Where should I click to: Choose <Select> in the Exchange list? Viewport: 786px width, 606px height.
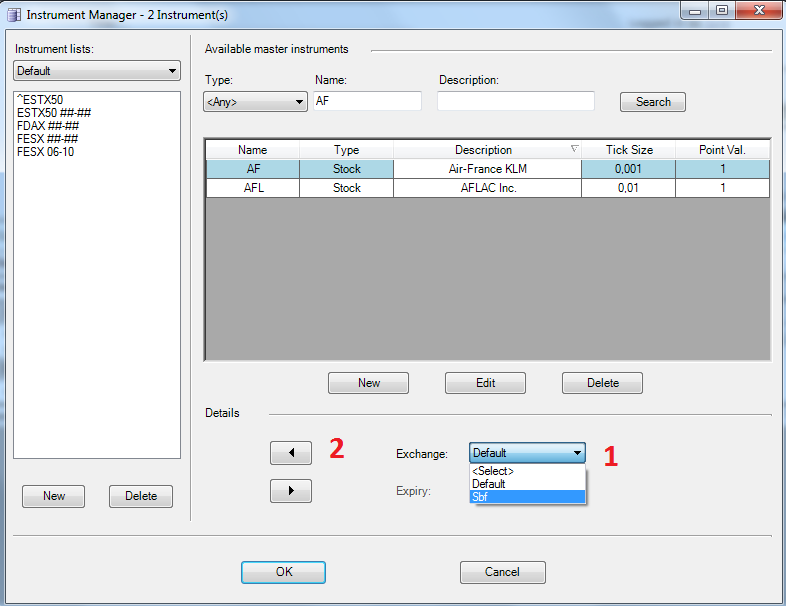(527, 471)
